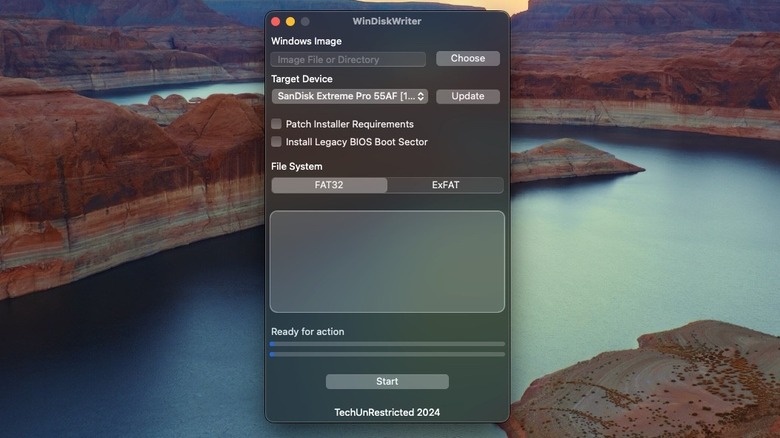Click the File System section label
The image size is (780, 438).
[296, 166]
